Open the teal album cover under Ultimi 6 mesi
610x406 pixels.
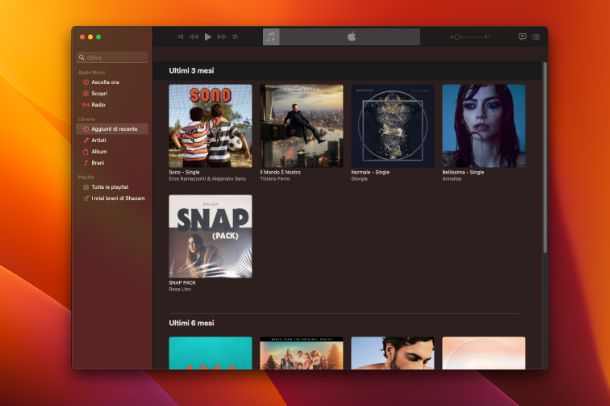pos(210,353)
